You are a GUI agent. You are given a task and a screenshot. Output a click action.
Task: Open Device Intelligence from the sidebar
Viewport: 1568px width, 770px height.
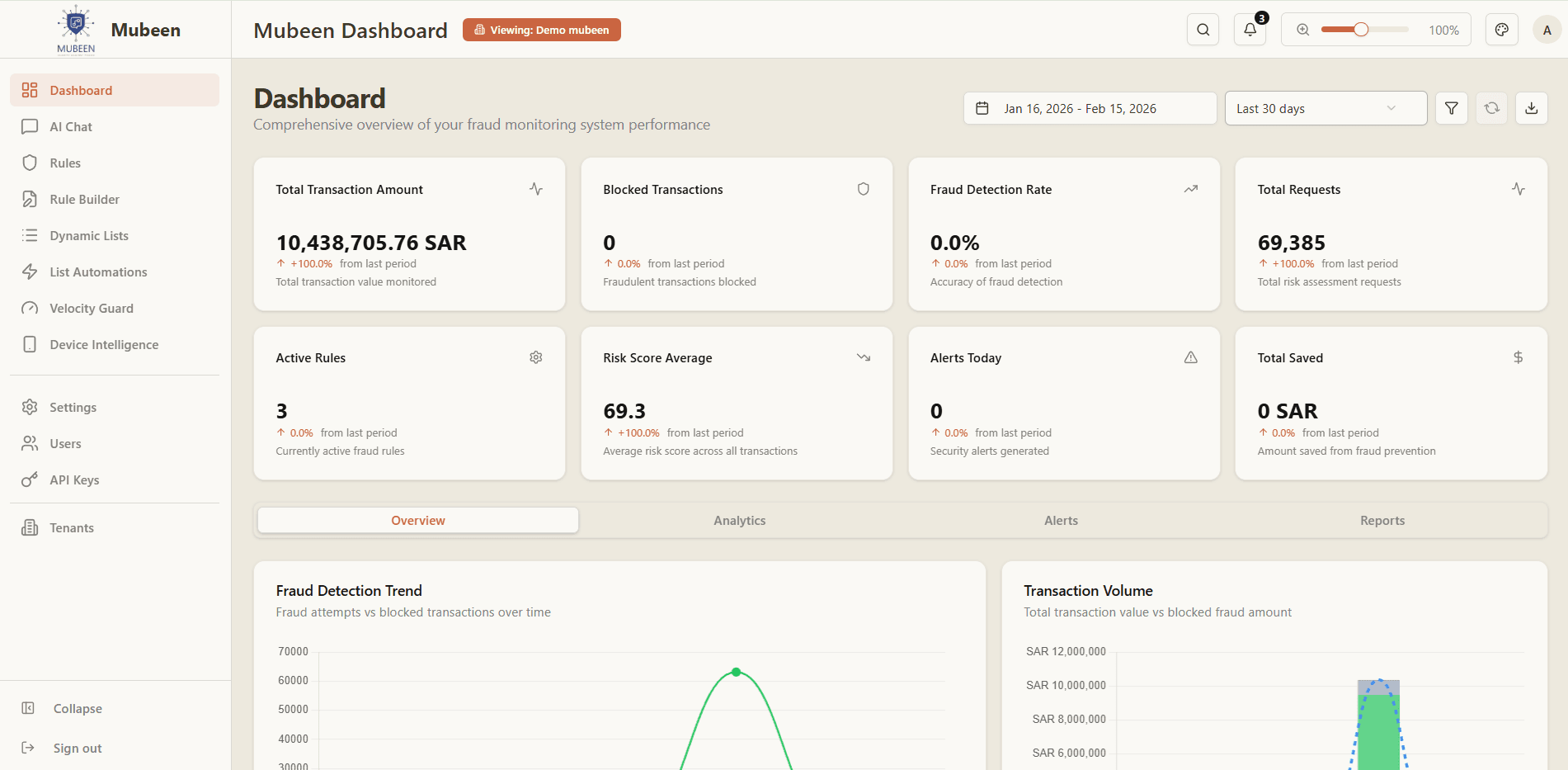point(103,344)
